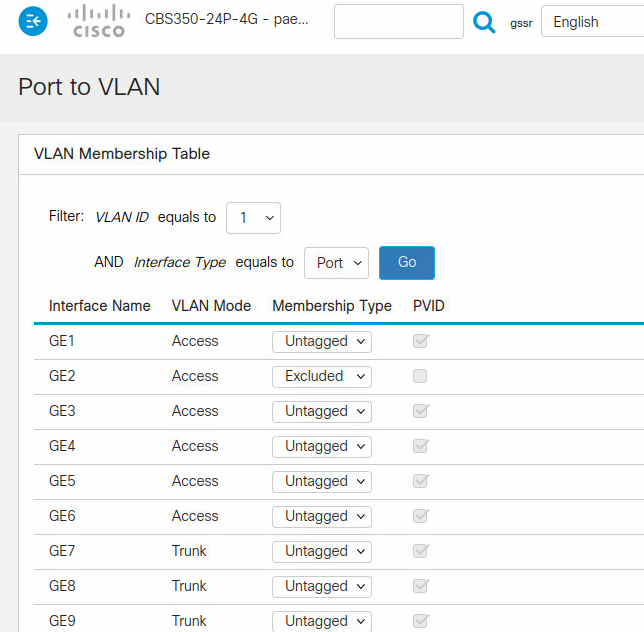Open GE5 Membership Type dropdown
Screen dimensions: 644x632
[x=322, y=481]
